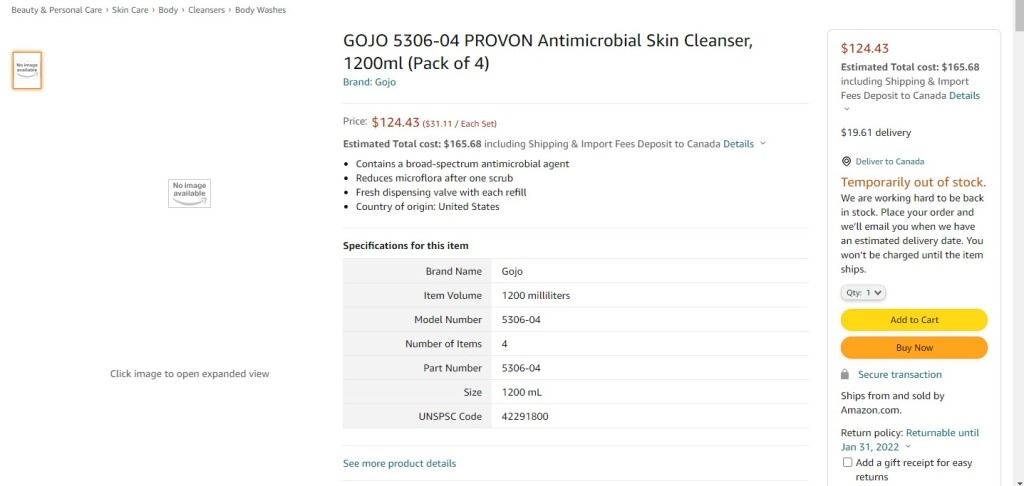Click the No image available placeholder in center
This screenshot has height=486, width=1024.
pyautogui.click(x=189, y=193)
